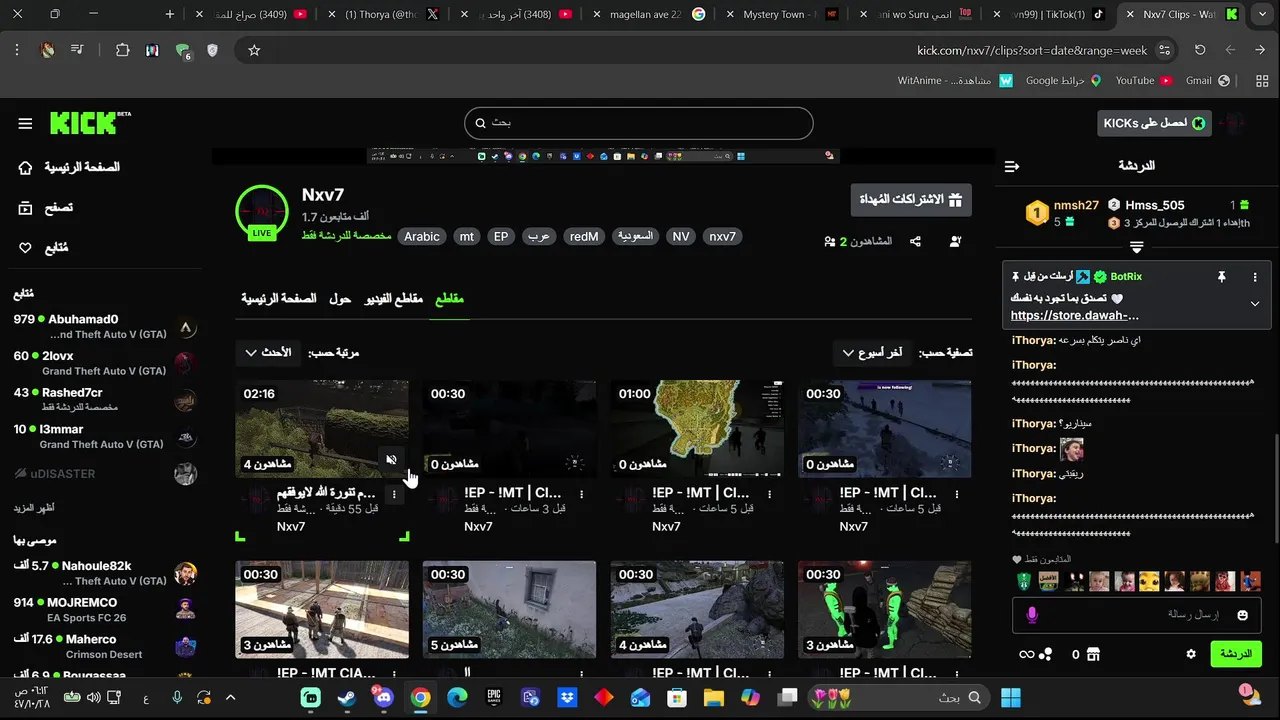Open the WitAnime bookmark

[x=955, y=80]
